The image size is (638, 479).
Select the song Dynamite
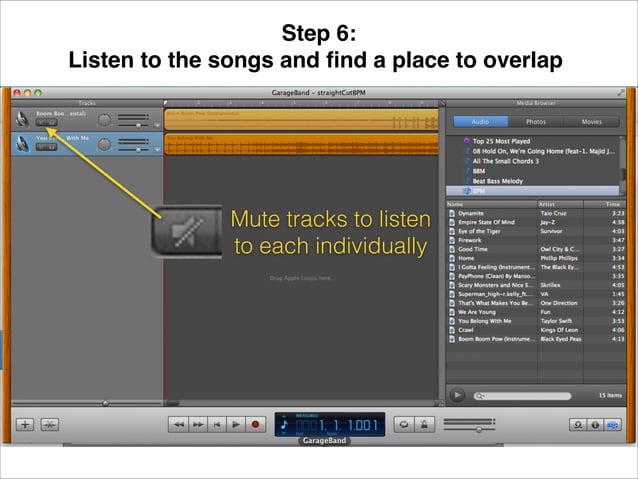[x=535, y=213]
